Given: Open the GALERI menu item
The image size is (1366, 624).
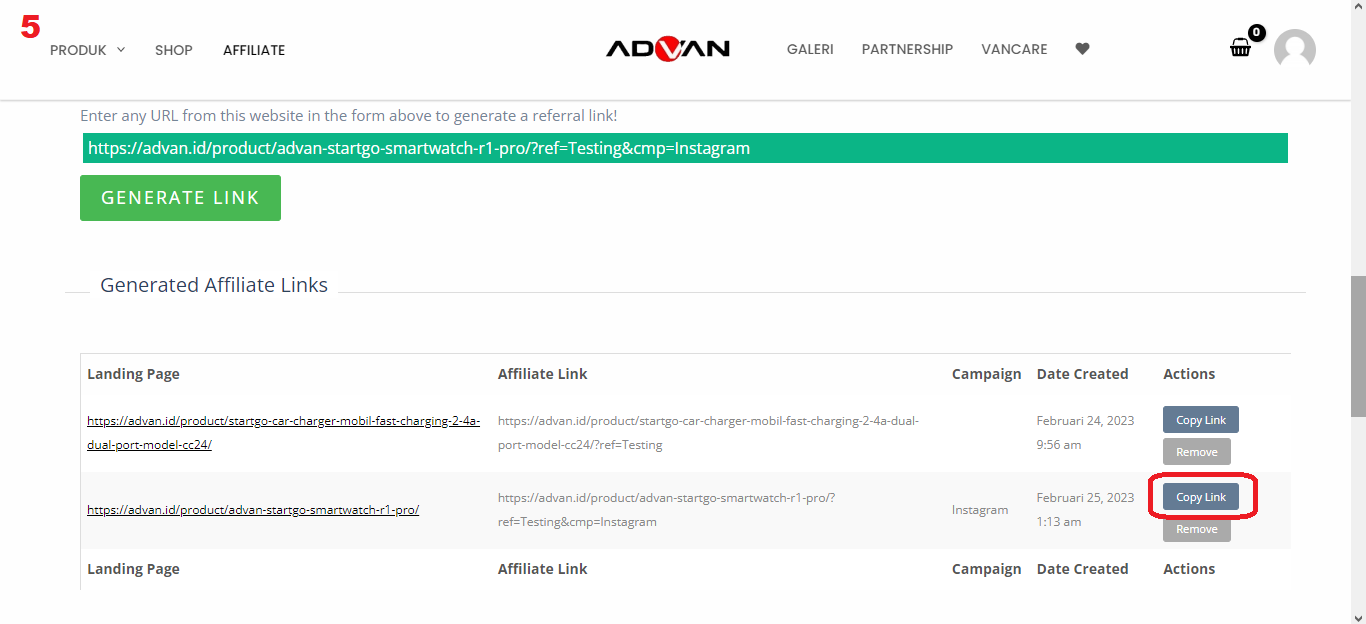Looking at the screenshot, I should [810, 49].
